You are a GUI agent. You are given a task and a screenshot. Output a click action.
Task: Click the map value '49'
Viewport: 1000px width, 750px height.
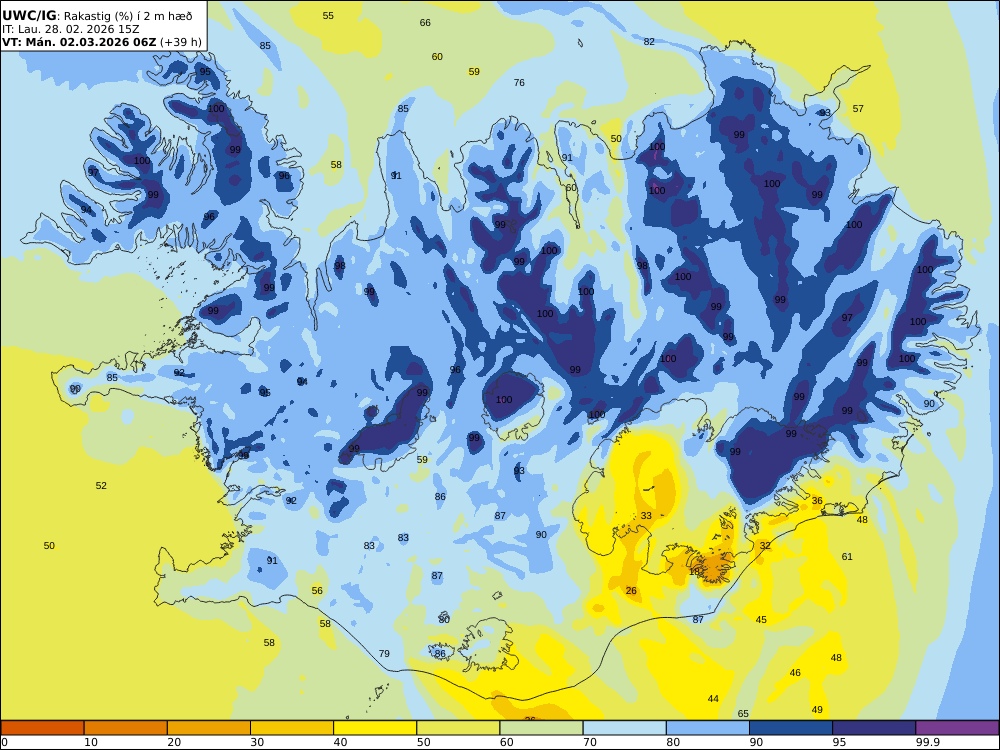point(817,710)
